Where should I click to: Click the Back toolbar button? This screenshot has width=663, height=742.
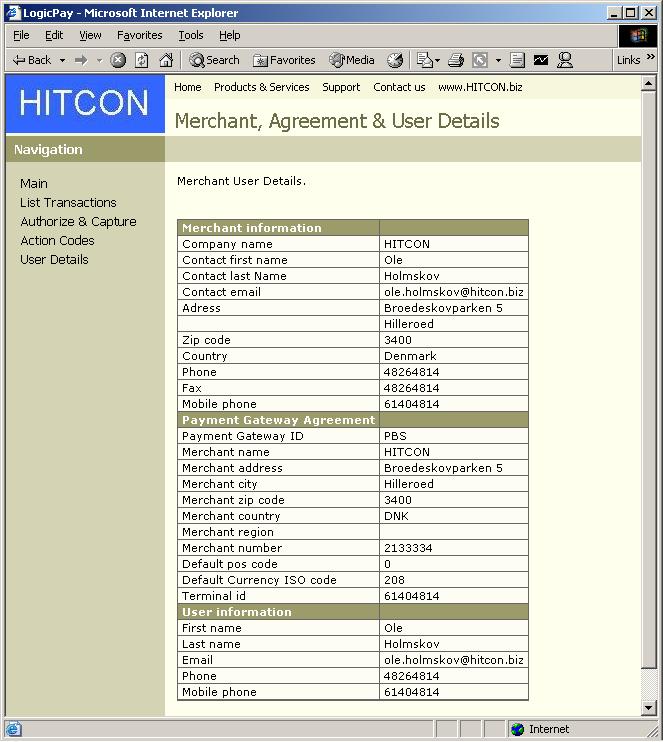[32, 60]
